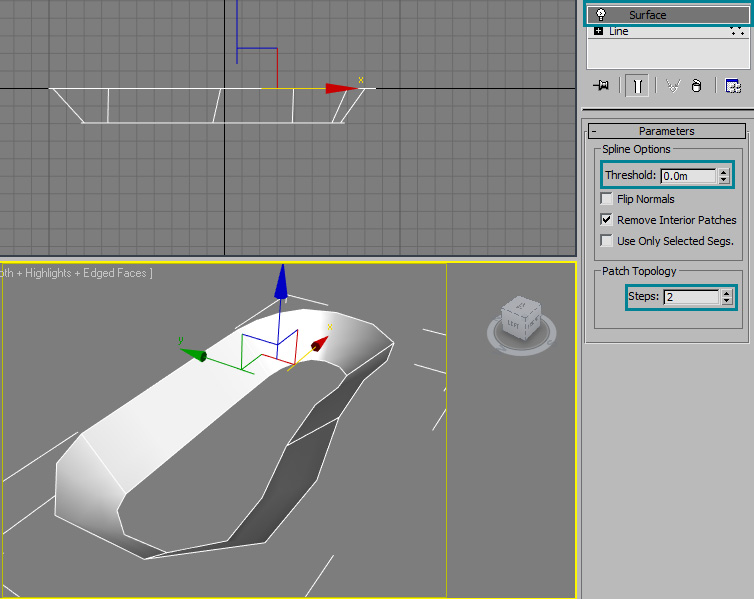Toggle lightbulb icon of Surface modifier
Viewport: 754px width, 599px height.
[x=600, y=15]
